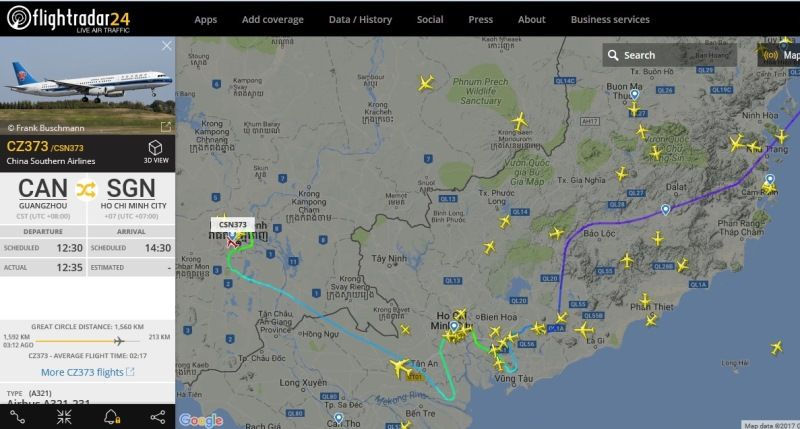
Task: Close the CZ373 flight details panel
Action: 166,46
